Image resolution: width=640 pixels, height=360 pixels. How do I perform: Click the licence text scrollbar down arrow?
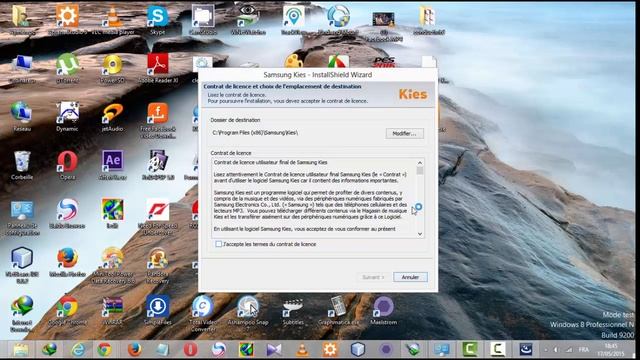(420, 234)
